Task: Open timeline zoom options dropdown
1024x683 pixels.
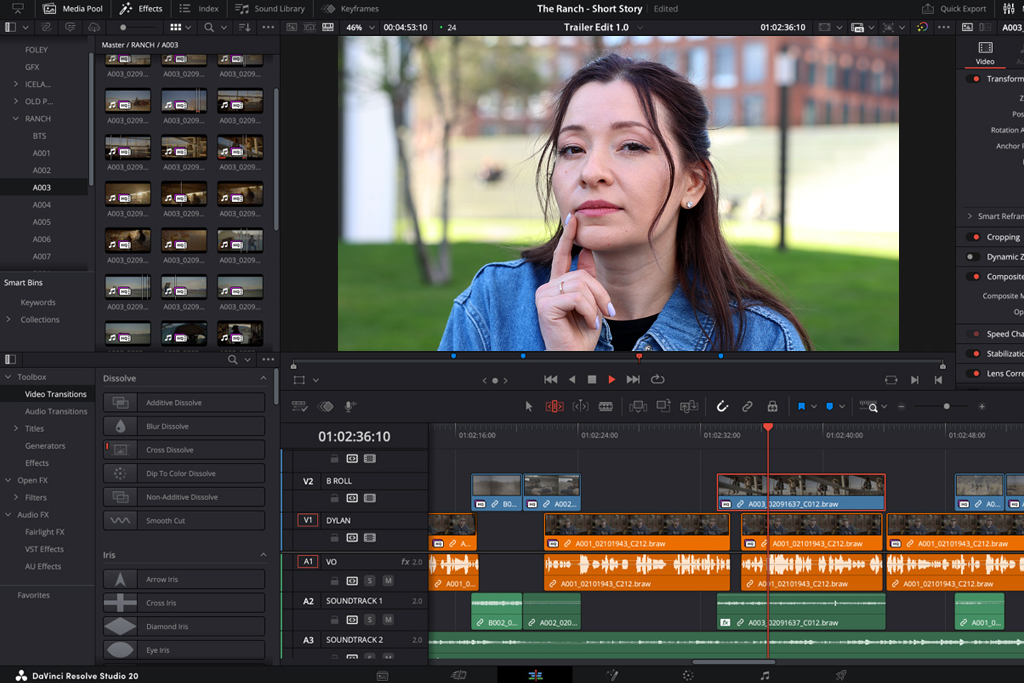Action: point(884,406)
